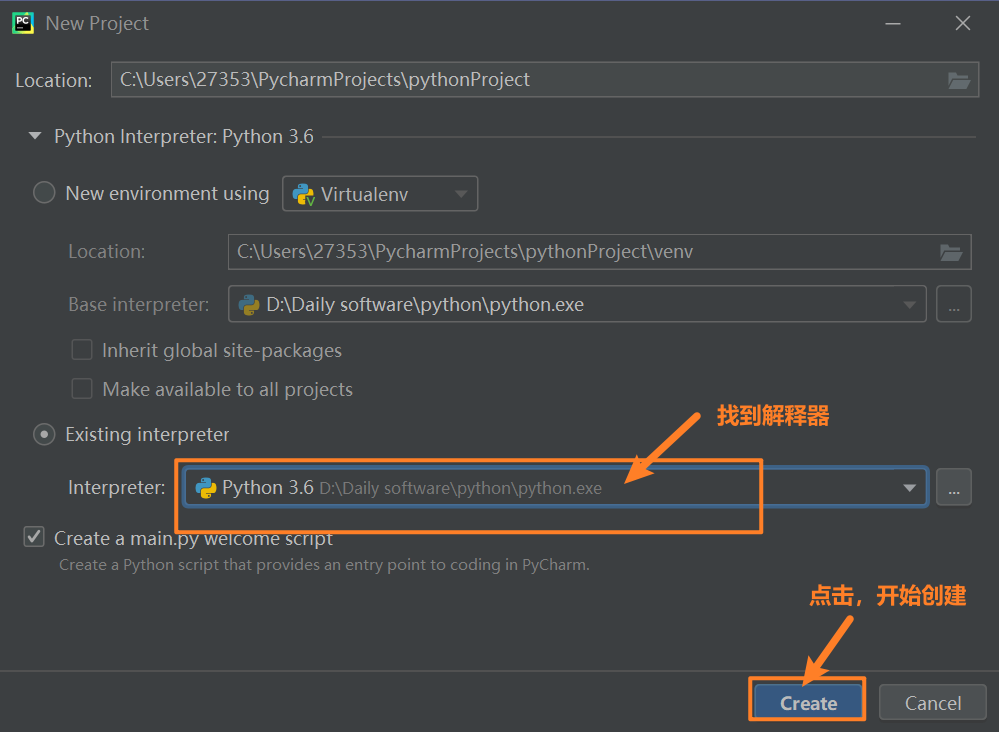Click the PyCharm logo in the title bar

coord(23,23)
